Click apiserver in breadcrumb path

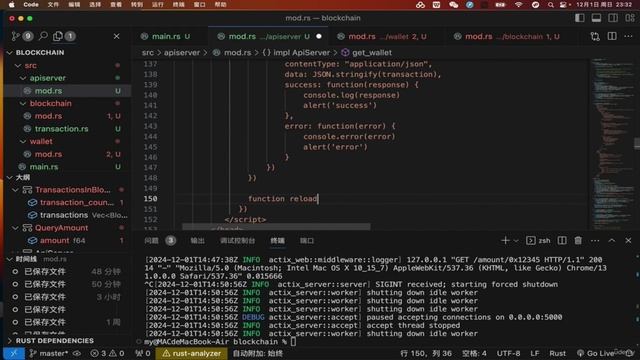click(x=182, y=53)
